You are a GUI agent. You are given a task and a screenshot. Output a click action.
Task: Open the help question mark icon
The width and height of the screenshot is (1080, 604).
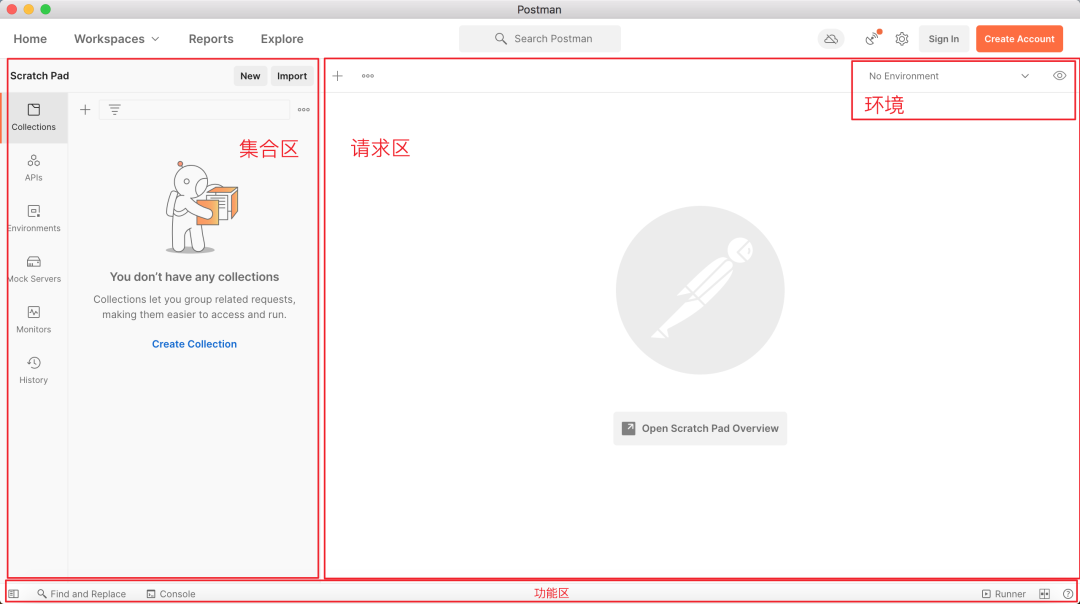1068,594
